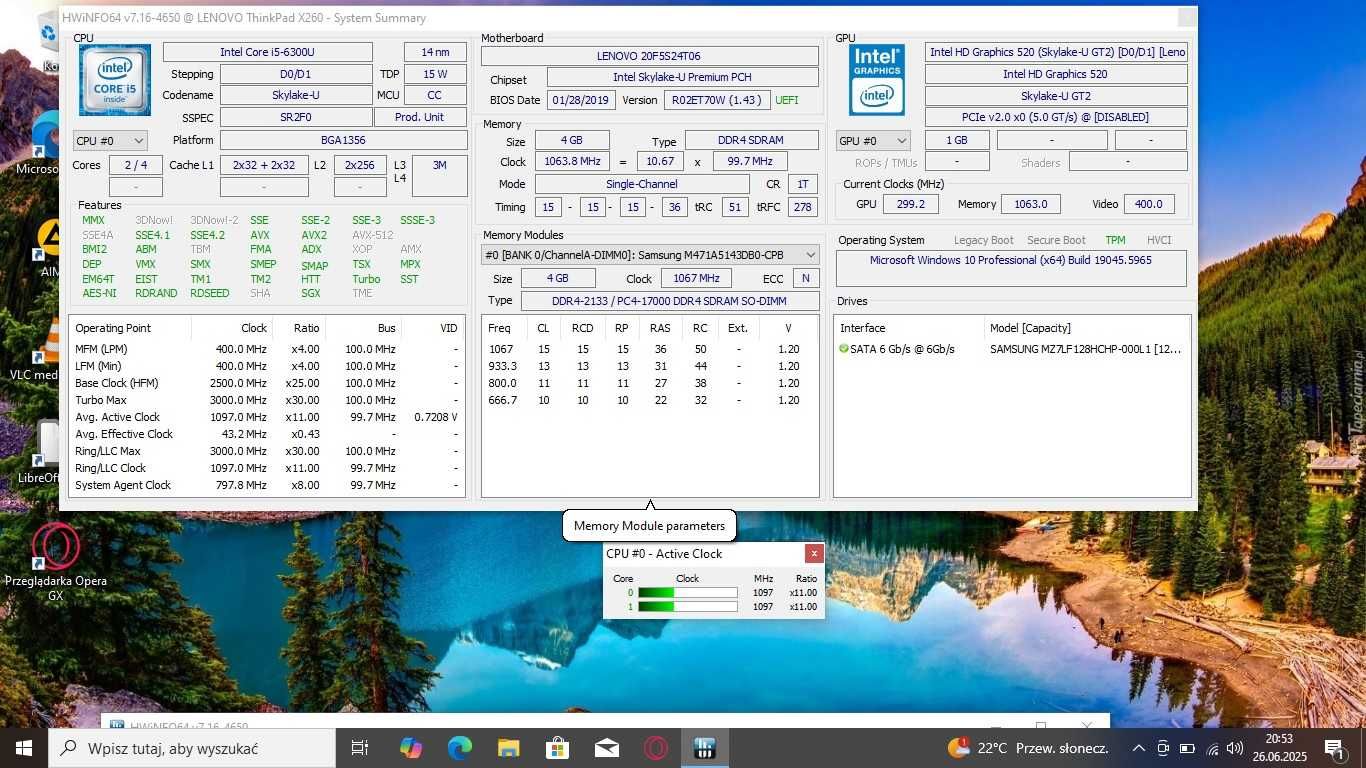Open the volume tray icon
This screenshot has height=768, width=1366.
(1235, 748)
